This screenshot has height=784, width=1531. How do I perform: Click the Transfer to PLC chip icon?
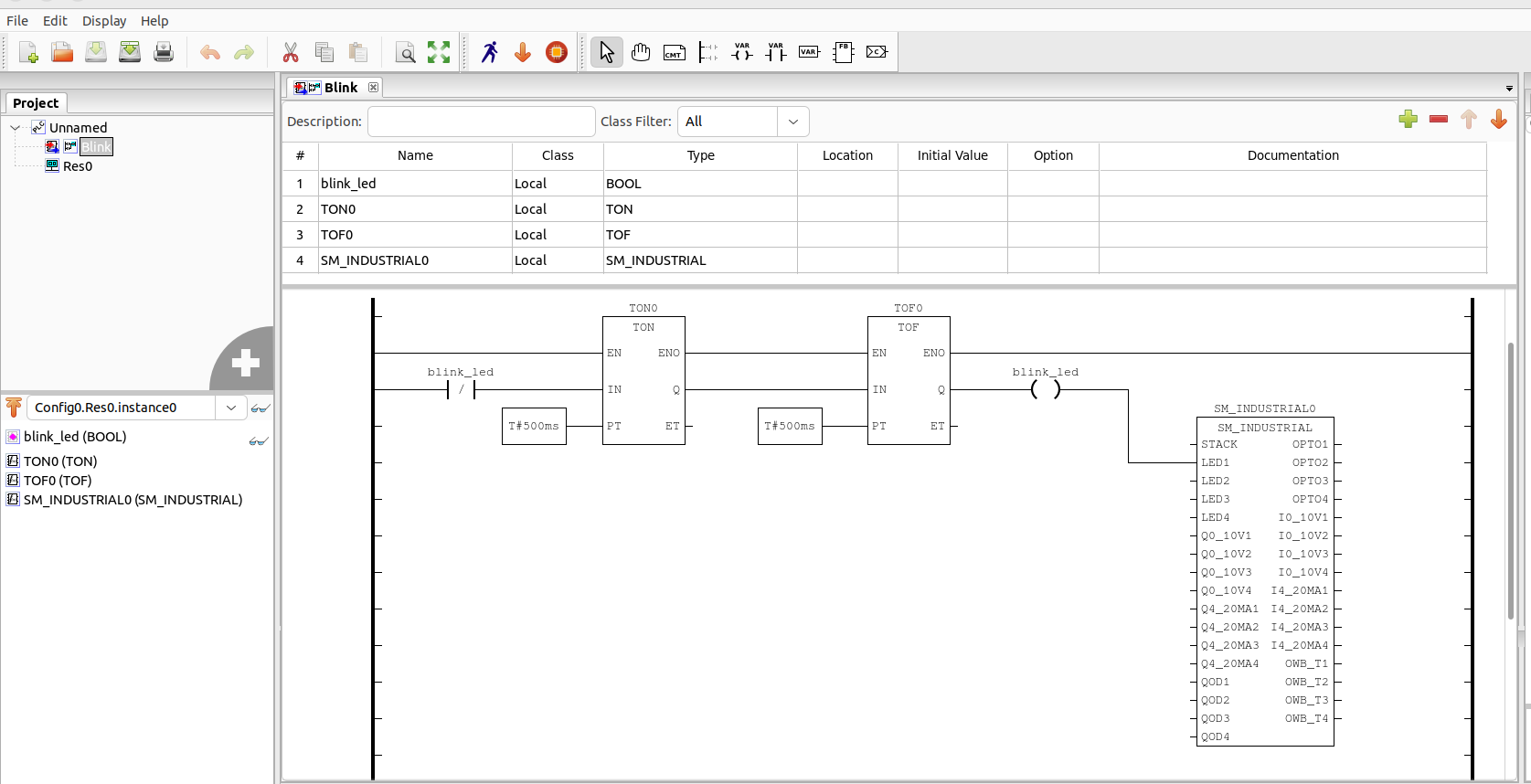(557, 52)
